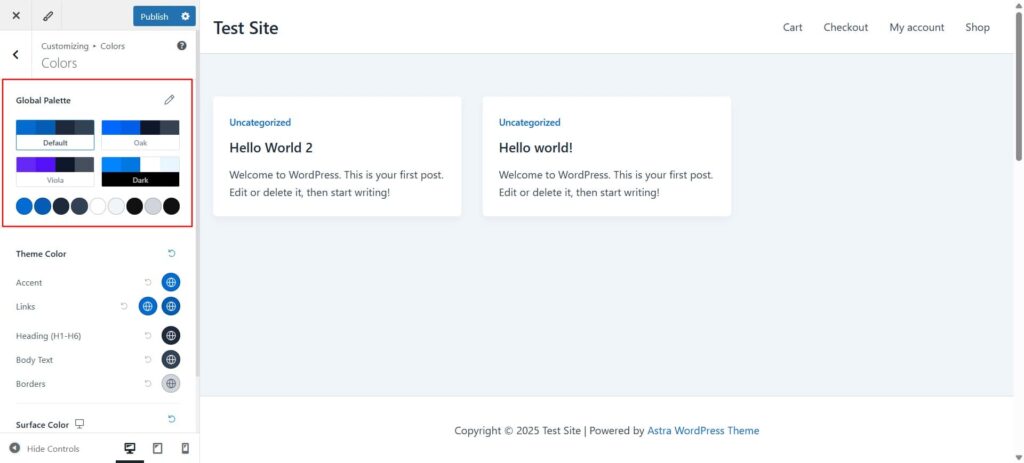This screenshot has height=463, width=1024.
Task: Click the Publish button
Action: point(154,17)
